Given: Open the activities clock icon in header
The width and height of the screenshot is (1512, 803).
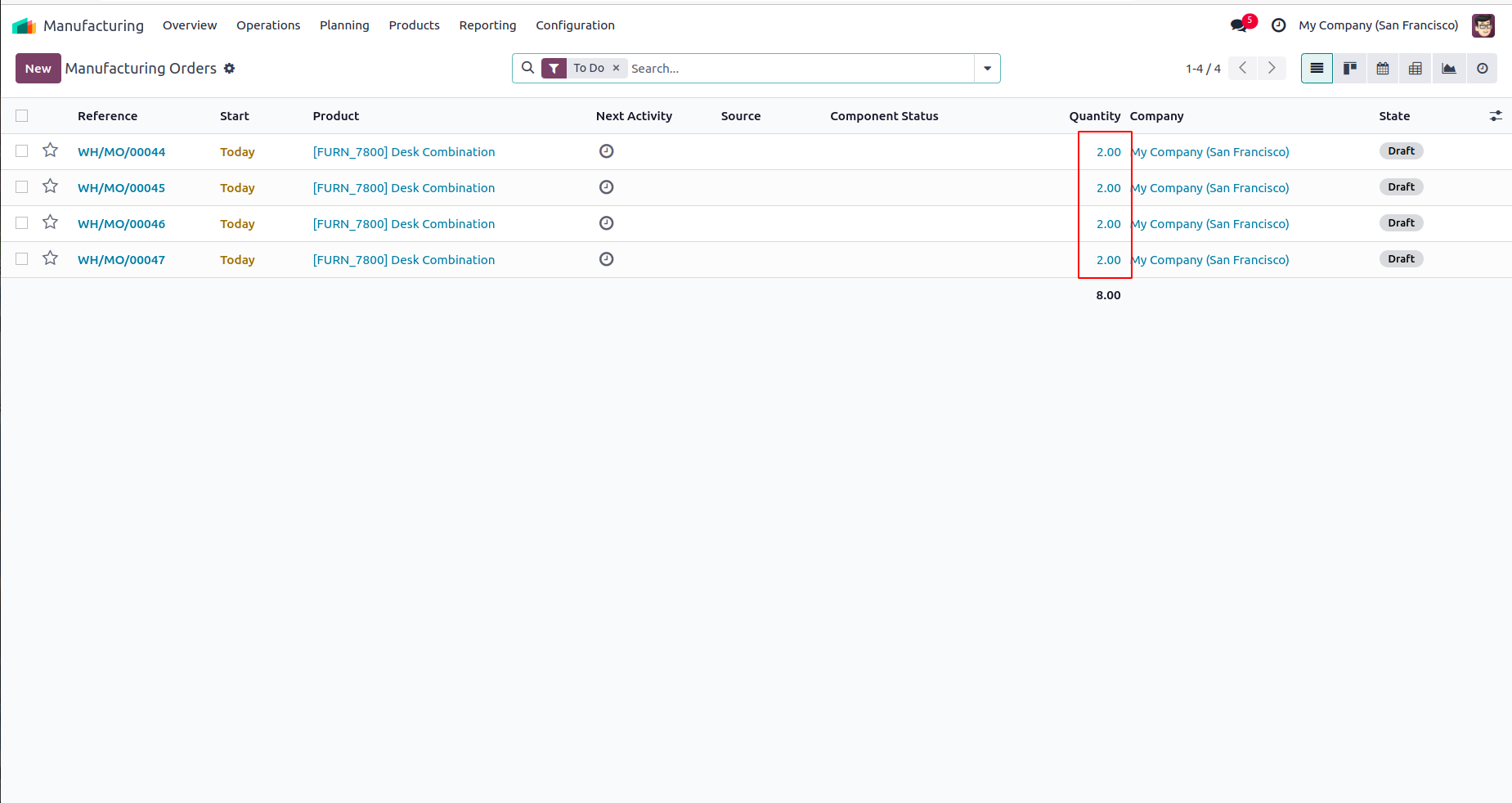Looking at the screenshot, I should (x=1279, y=25).
